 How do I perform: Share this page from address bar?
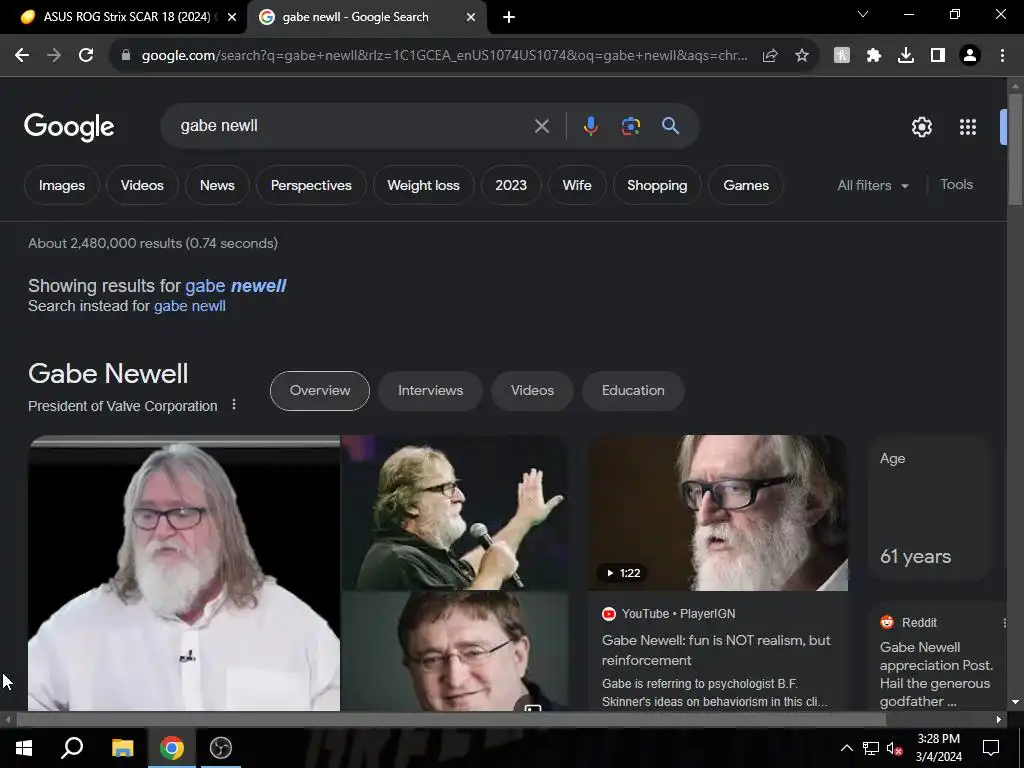[x=770, y=56]
